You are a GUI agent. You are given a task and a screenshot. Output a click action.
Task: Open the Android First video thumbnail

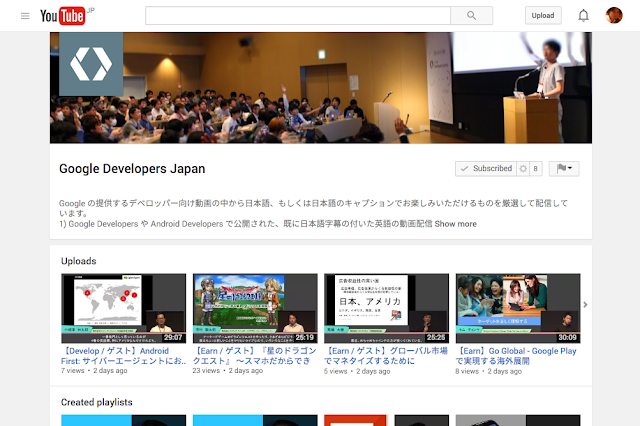124,308
